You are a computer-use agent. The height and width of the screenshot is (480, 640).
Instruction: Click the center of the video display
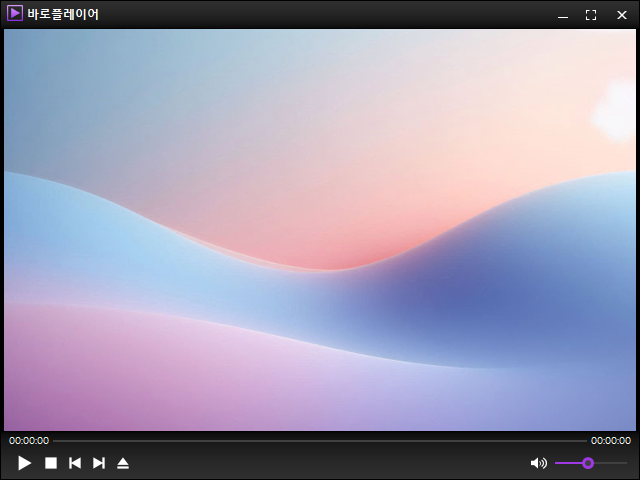[x=320, y=230]
